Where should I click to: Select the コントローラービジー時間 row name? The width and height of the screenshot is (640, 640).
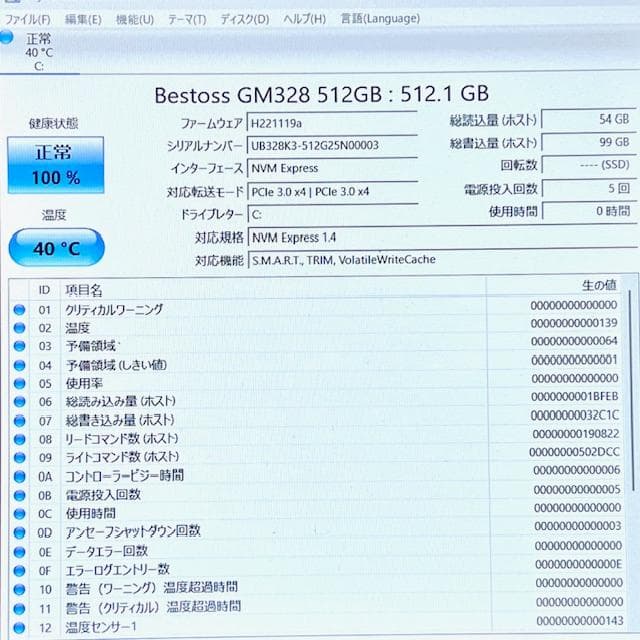[x=125, y=476]
